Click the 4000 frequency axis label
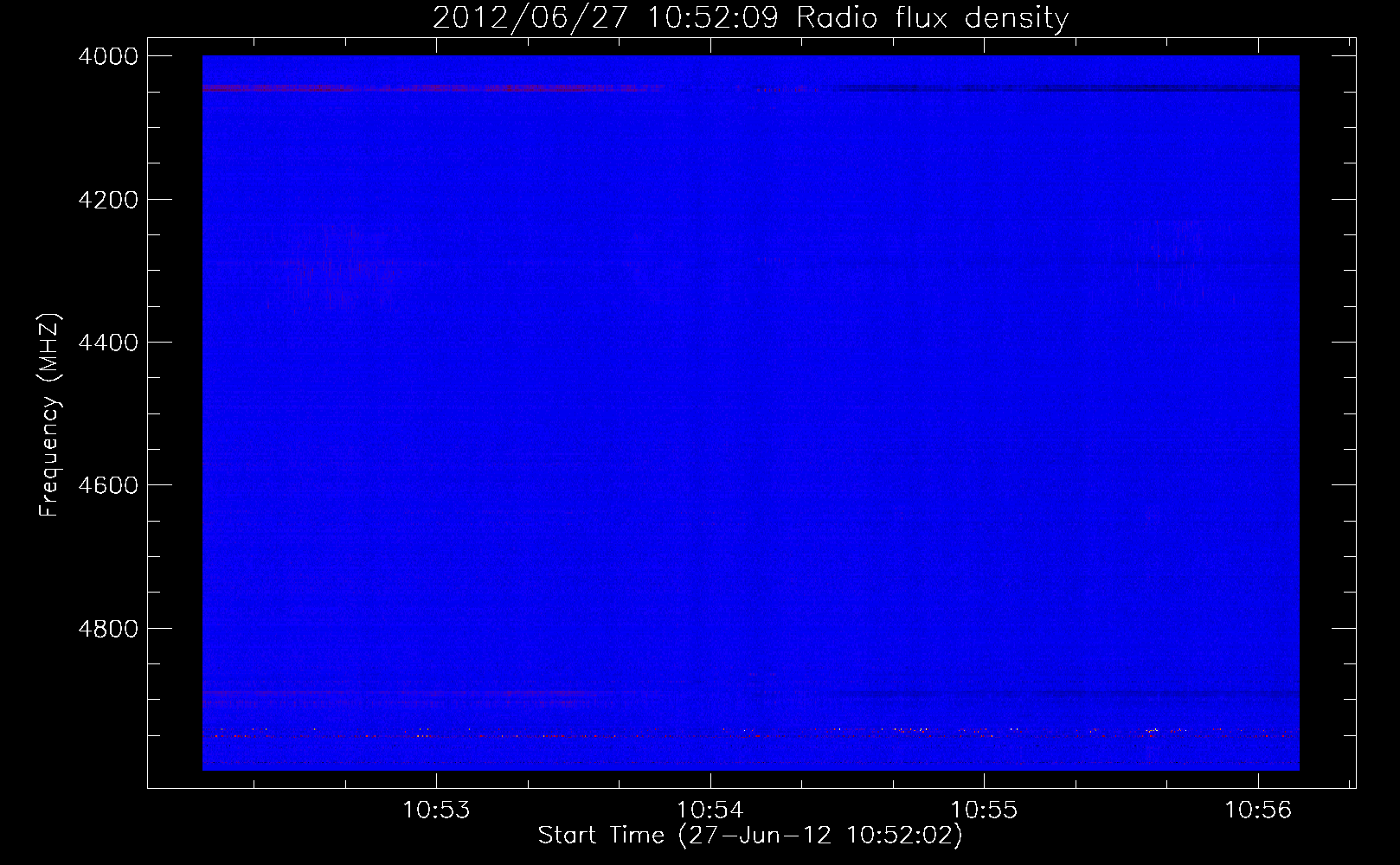 point(108,56)
